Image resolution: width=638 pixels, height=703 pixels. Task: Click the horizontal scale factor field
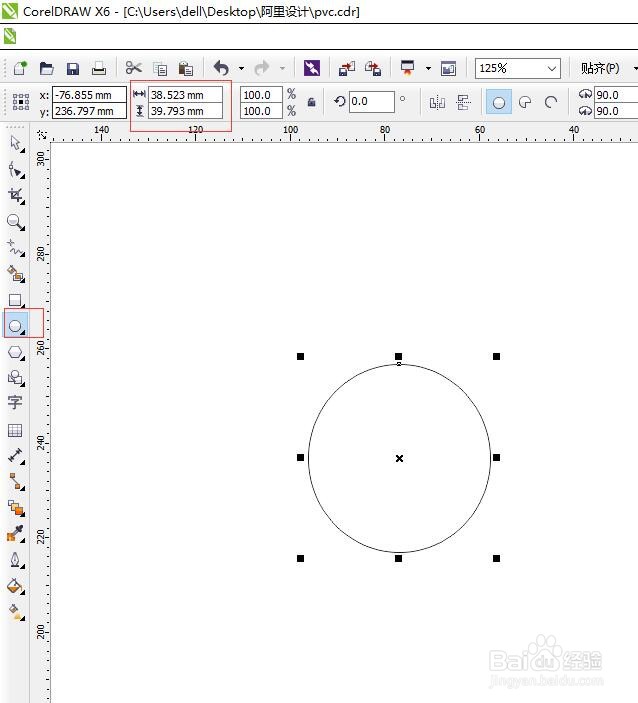(x=261, y=95)
